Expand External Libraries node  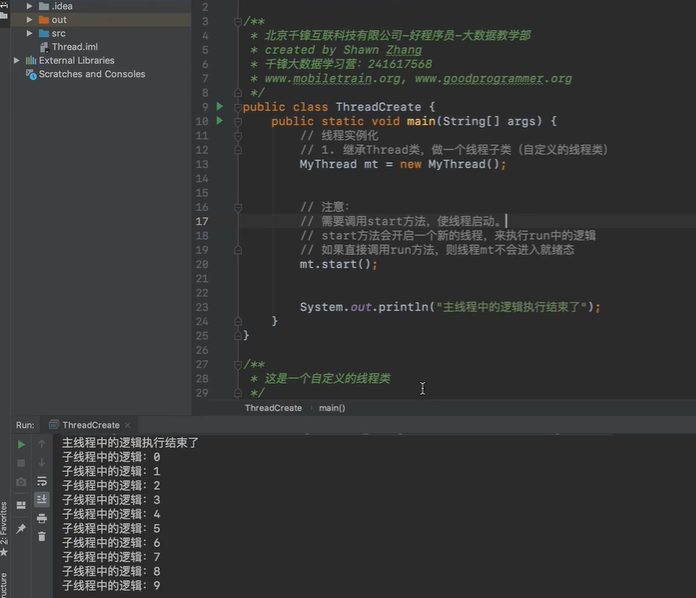click(x=17, y=60)
